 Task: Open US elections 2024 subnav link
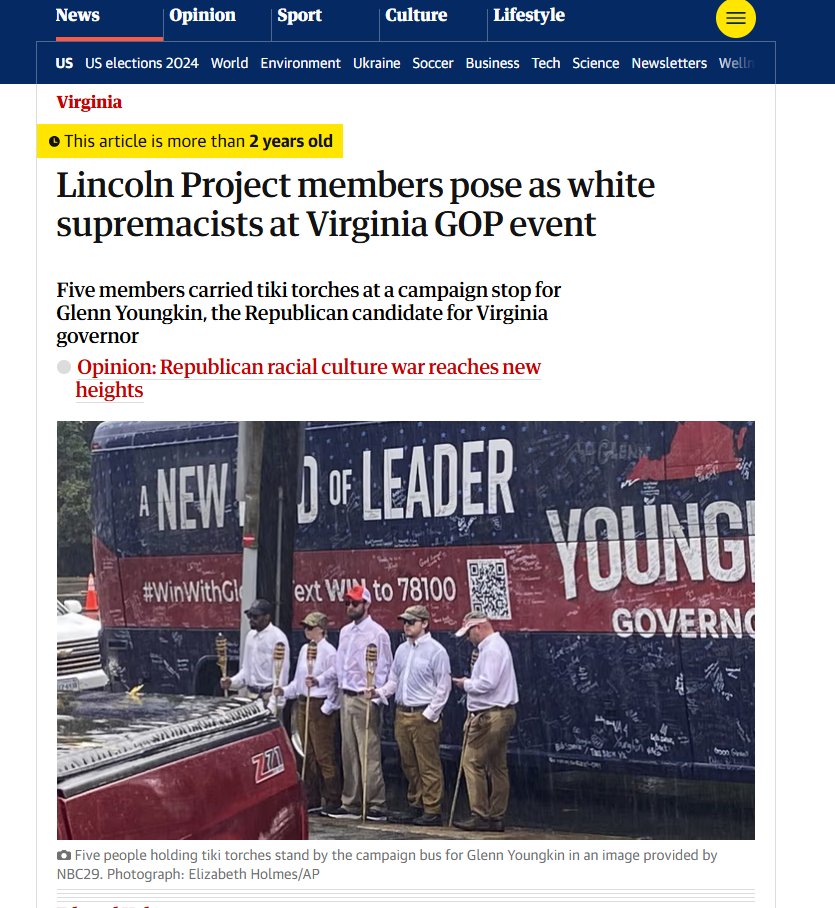point(142,63)
